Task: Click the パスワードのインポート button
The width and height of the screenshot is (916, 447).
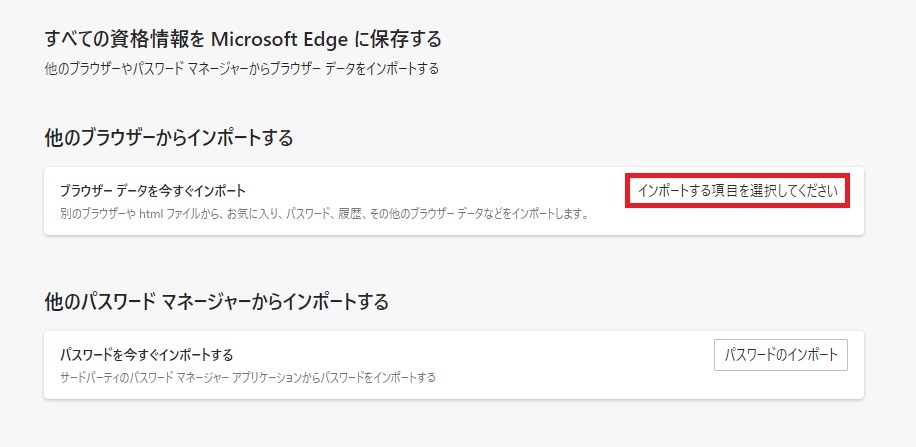Action: 780,355
